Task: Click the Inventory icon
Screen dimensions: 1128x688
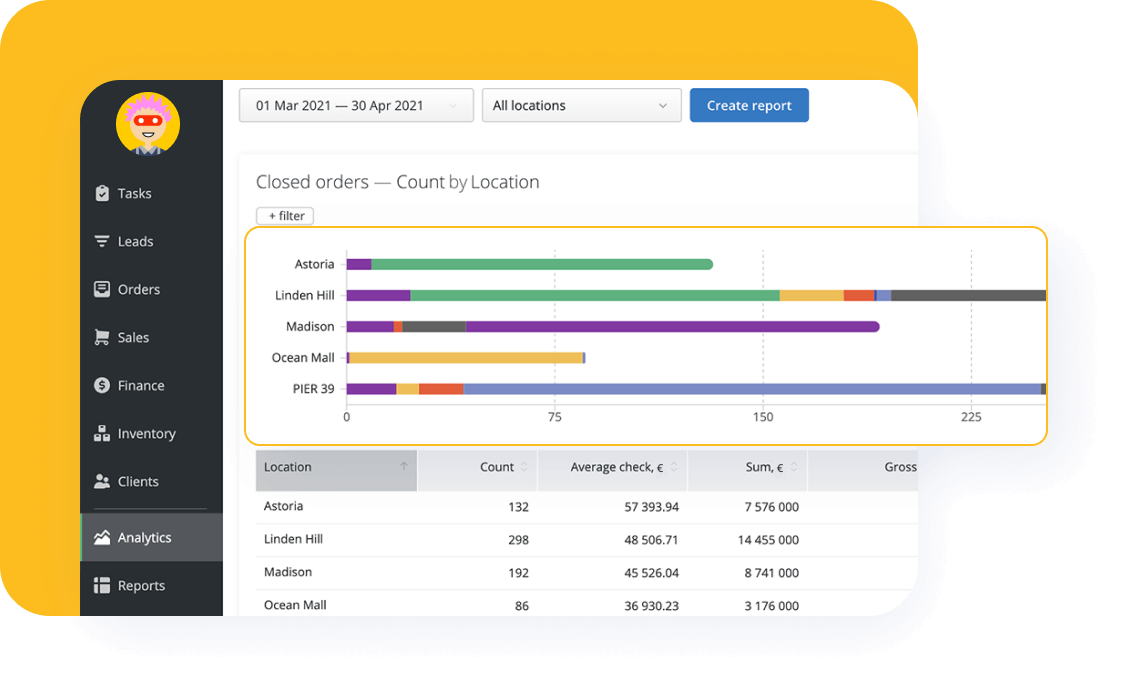Action: [101, 433]
